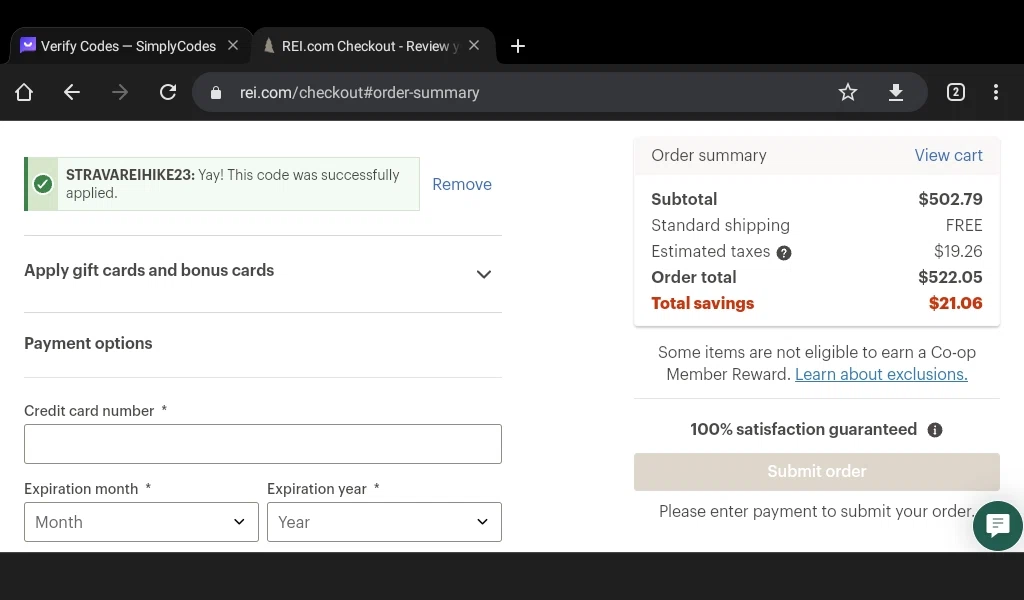The height and width of the screenshot is (600, 1024).
Task: Click the 100% satisfaction guaranteed text
Action: point(803,430)
